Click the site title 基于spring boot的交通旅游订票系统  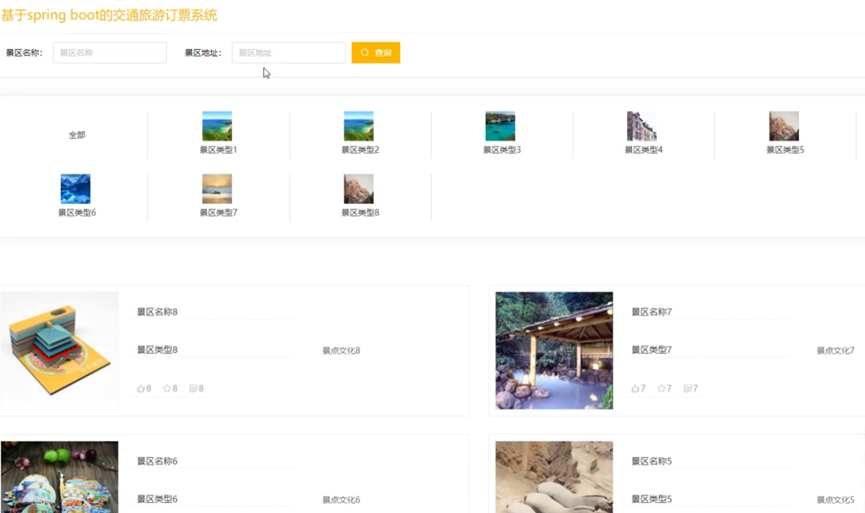109,15
